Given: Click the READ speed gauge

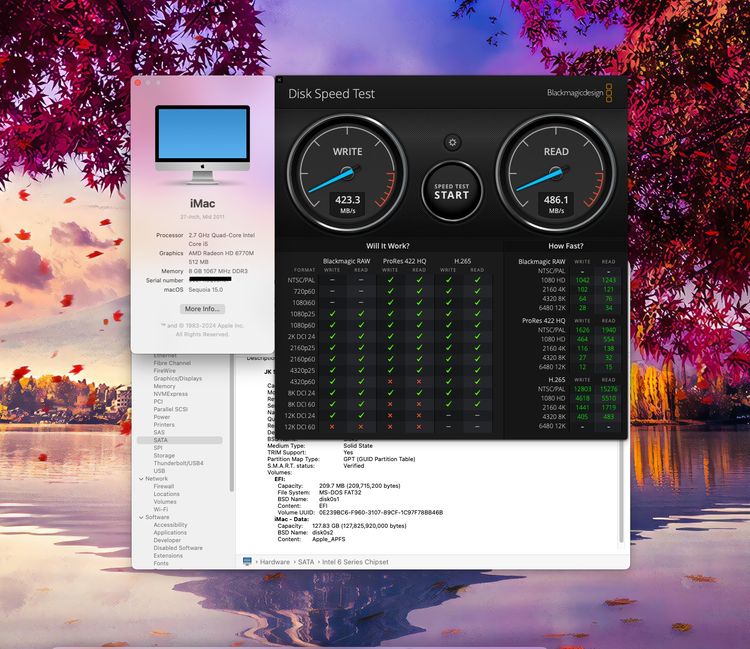Looking at the screenshot, I should coord(556,173).
